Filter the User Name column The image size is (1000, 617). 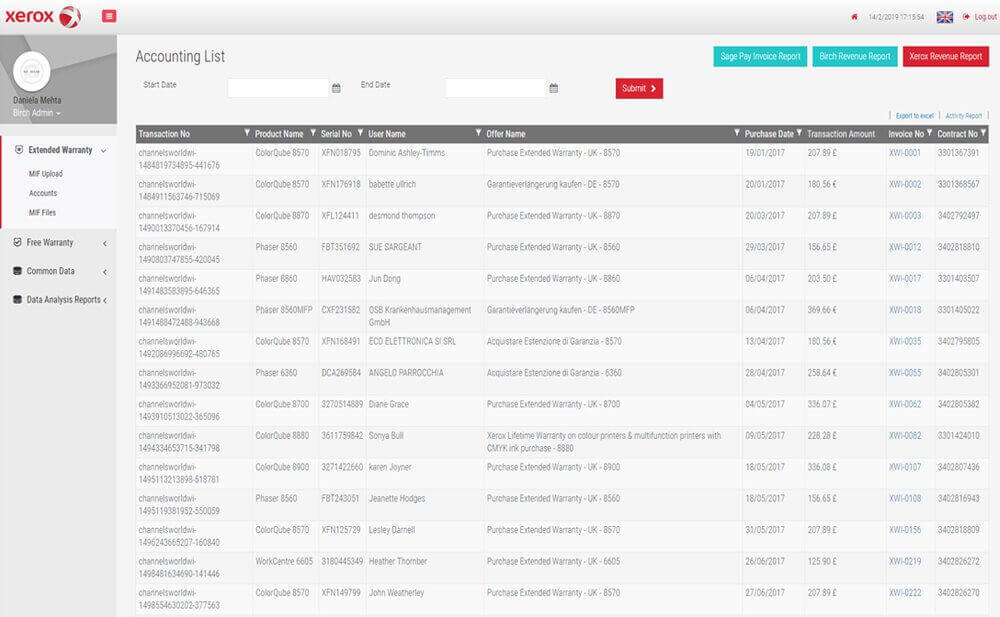tap(478, 133)
